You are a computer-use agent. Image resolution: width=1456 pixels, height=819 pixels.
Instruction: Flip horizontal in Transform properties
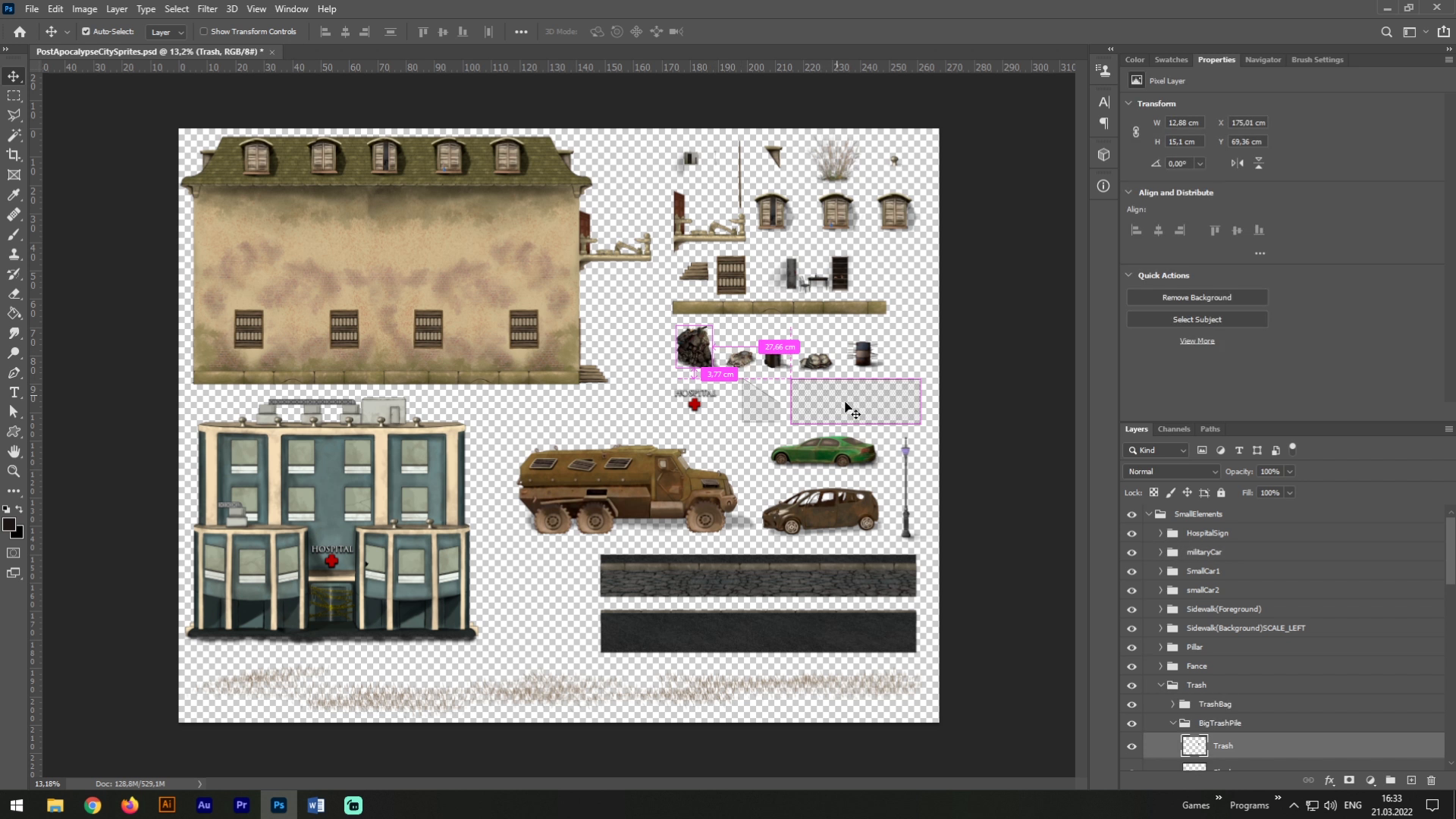pos(1238,163)
